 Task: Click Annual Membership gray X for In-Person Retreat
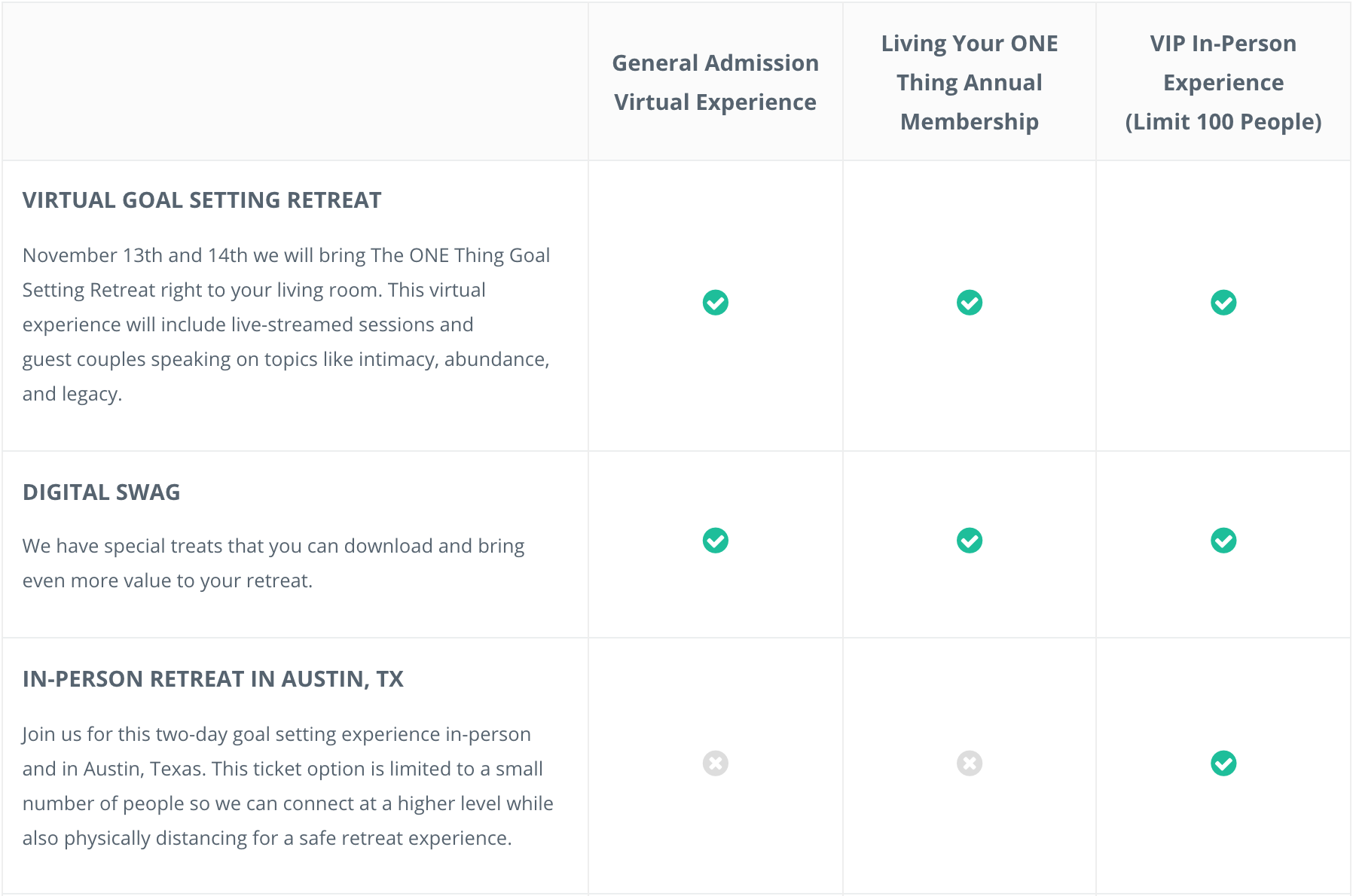tap(969, 763)
